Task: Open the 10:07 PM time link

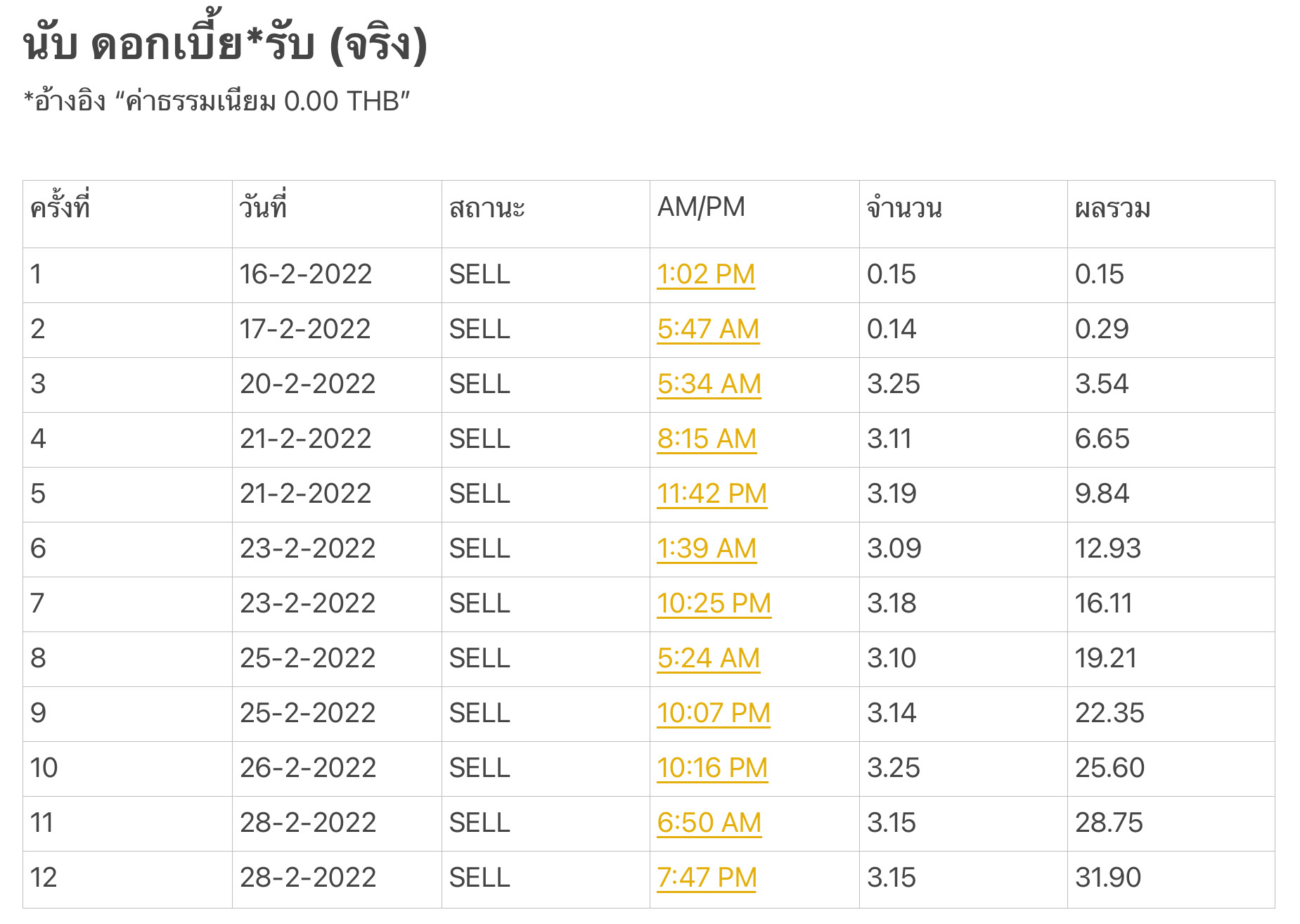Action: pos(714,713)
